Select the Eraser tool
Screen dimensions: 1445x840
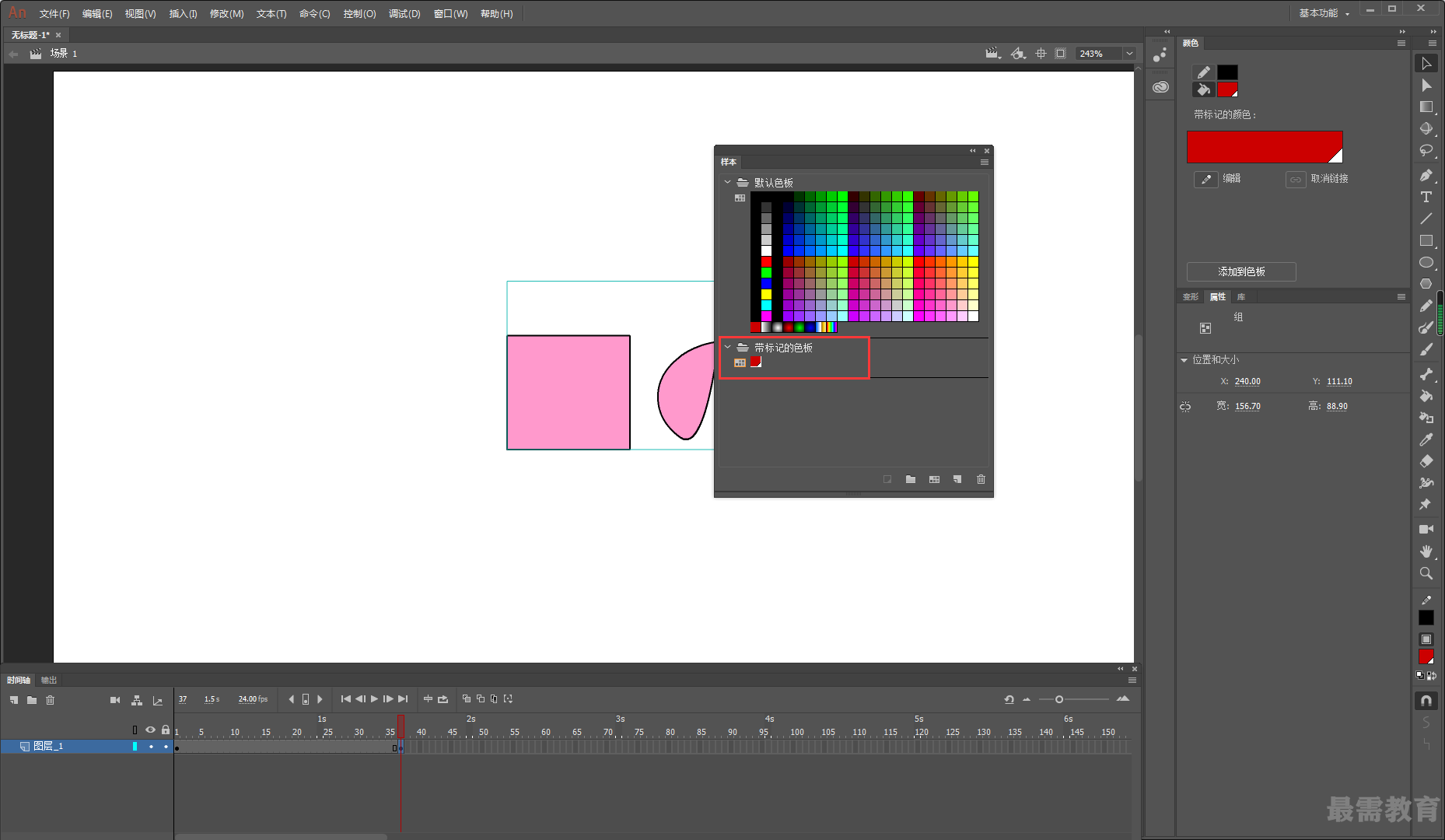(1426, 461)
